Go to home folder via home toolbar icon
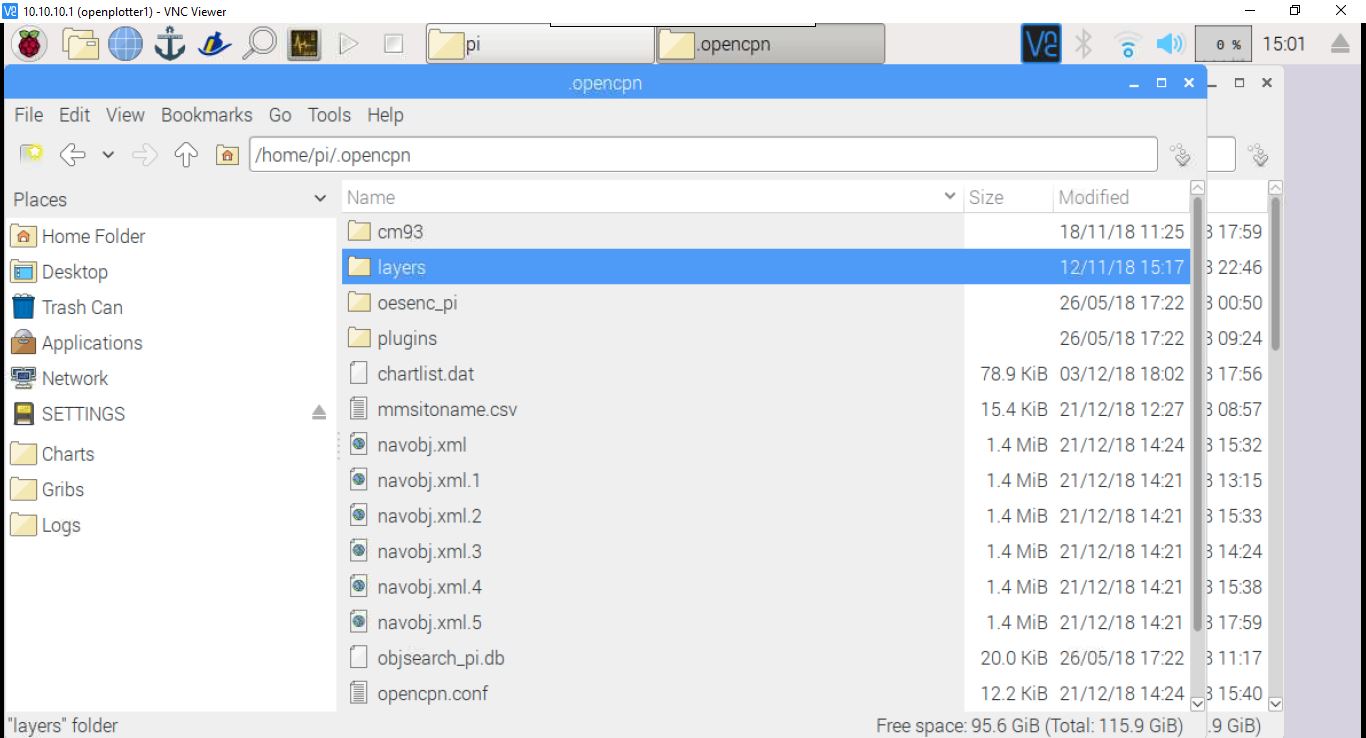The height and width of the screenshot is (738, 1366). click(x=226, y=154)
